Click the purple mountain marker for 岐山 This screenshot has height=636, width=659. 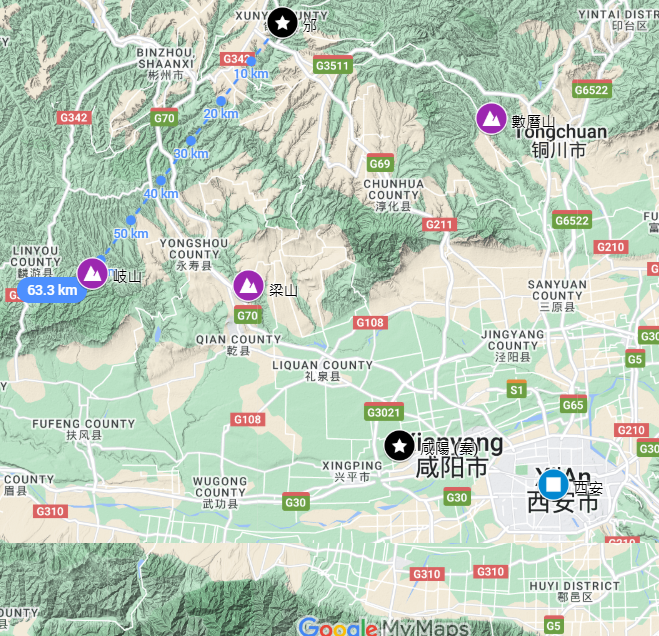click(92, 274)
